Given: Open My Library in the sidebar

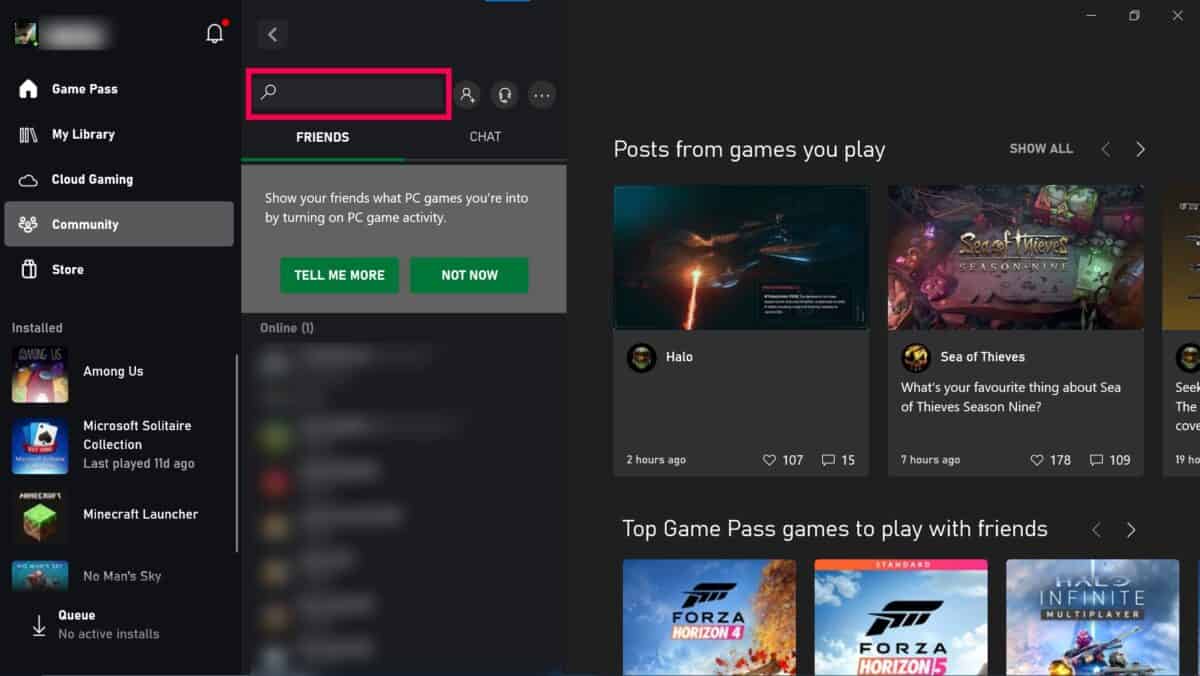Looking at the screenshot, I should click(x=119, y=134).
